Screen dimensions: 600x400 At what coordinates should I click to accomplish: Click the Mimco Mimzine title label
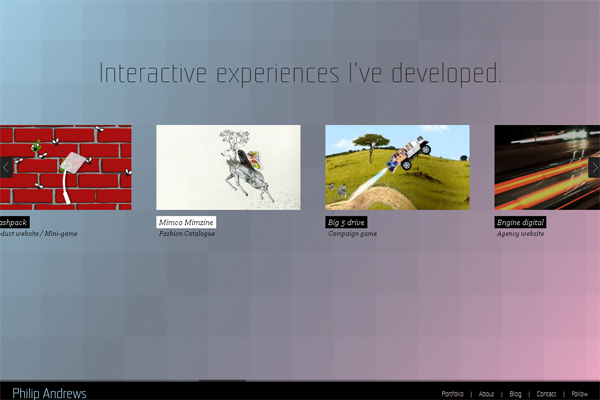coord(186,222)
